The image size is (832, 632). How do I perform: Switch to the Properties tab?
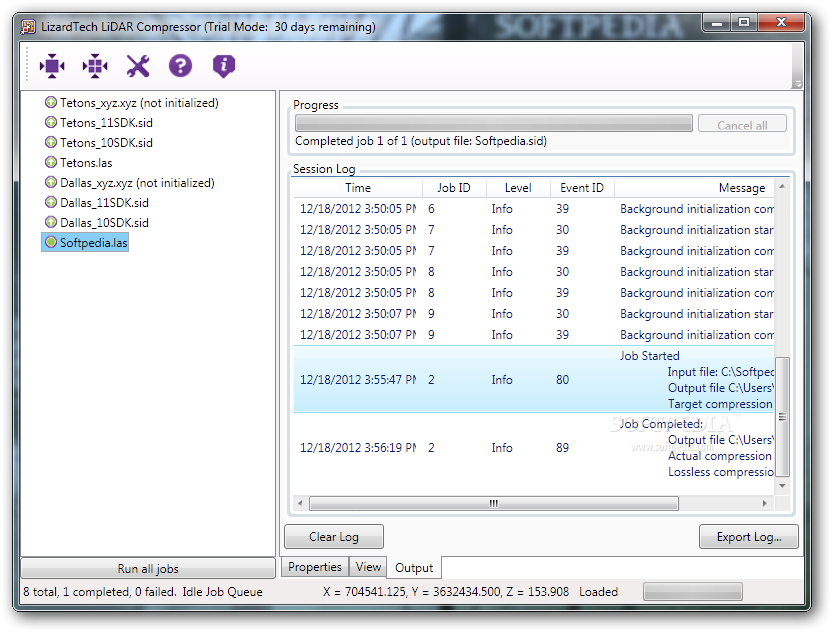315,567
